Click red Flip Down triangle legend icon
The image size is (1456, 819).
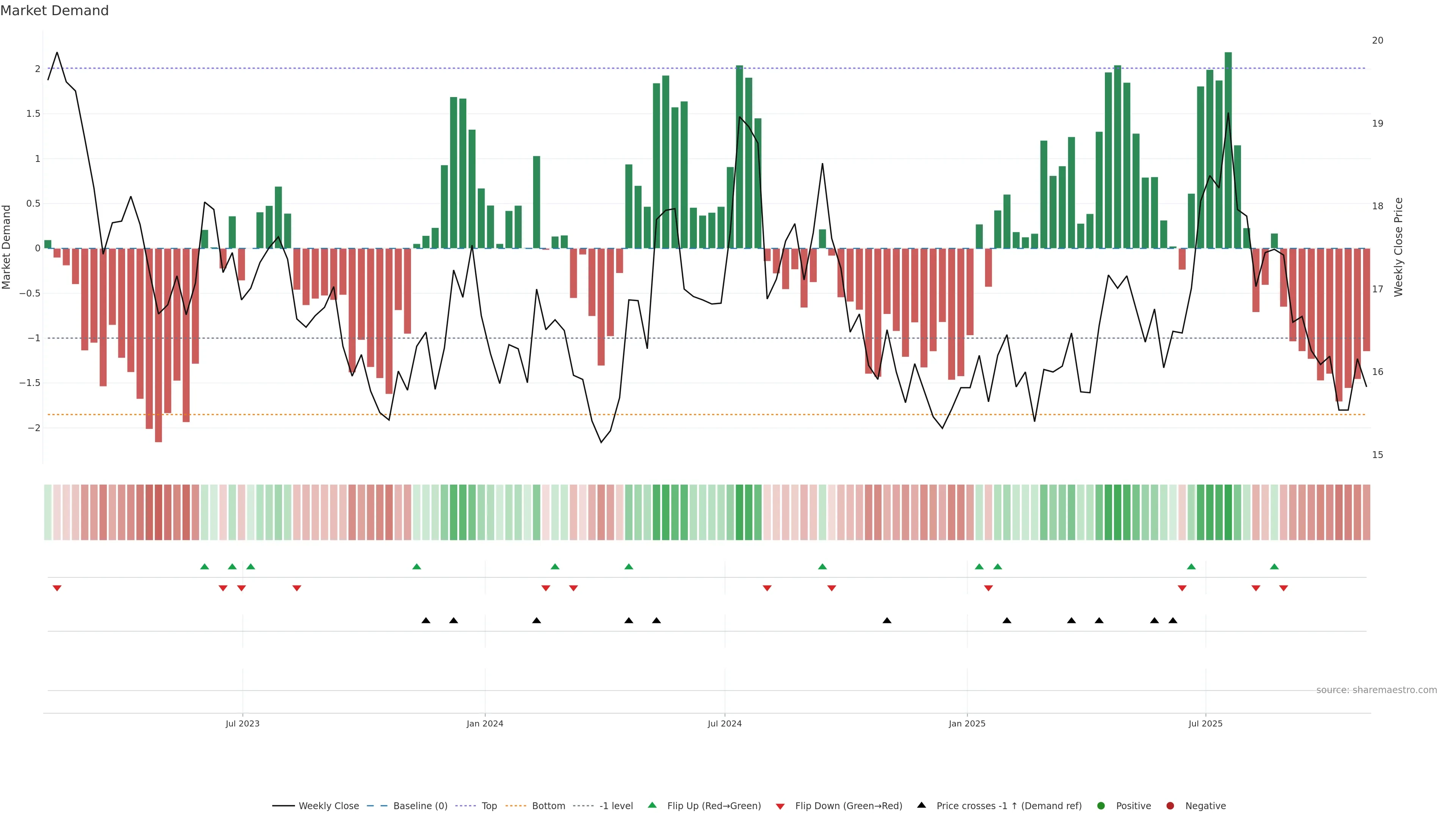tap(780, 806)
